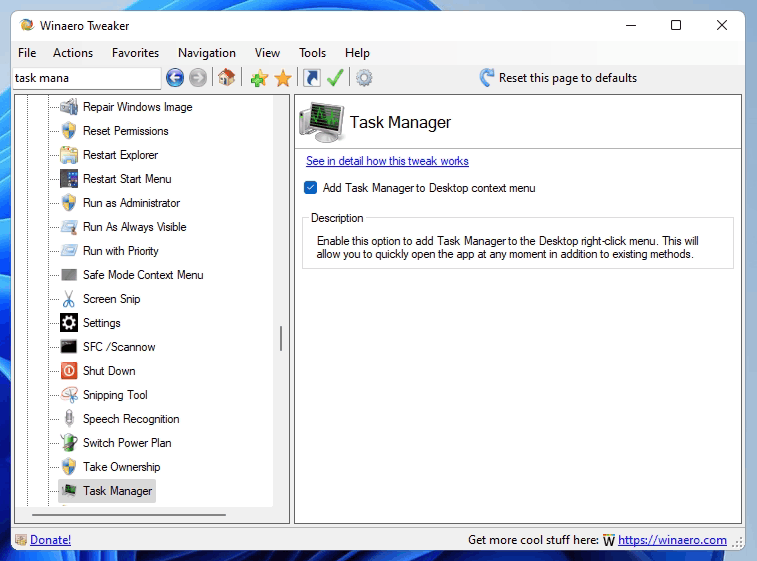Click the Restart Explorer icon
Viewport: 757px width, 561px height.
pos(69,155)
